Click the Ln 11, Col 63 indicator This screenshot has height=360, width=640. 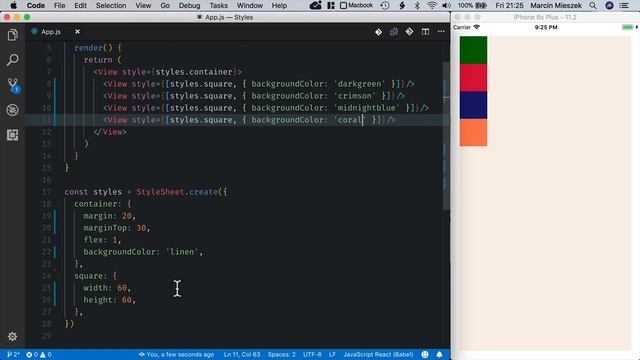pyautogui.click(x=242, y=354)
